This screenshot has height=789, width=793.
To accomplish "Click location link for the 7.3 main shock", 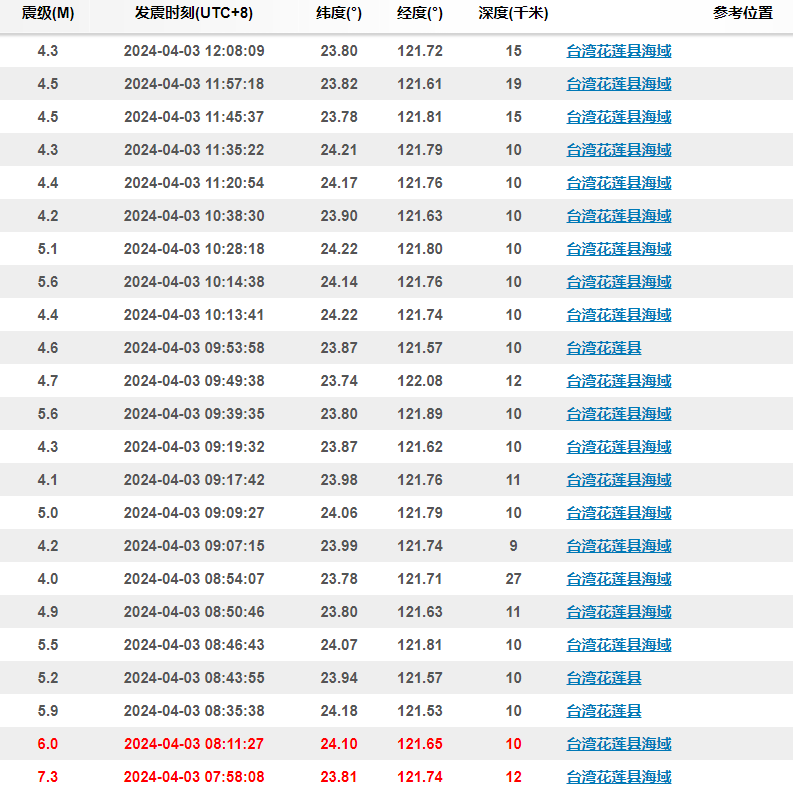I will (x=619, y=777).
